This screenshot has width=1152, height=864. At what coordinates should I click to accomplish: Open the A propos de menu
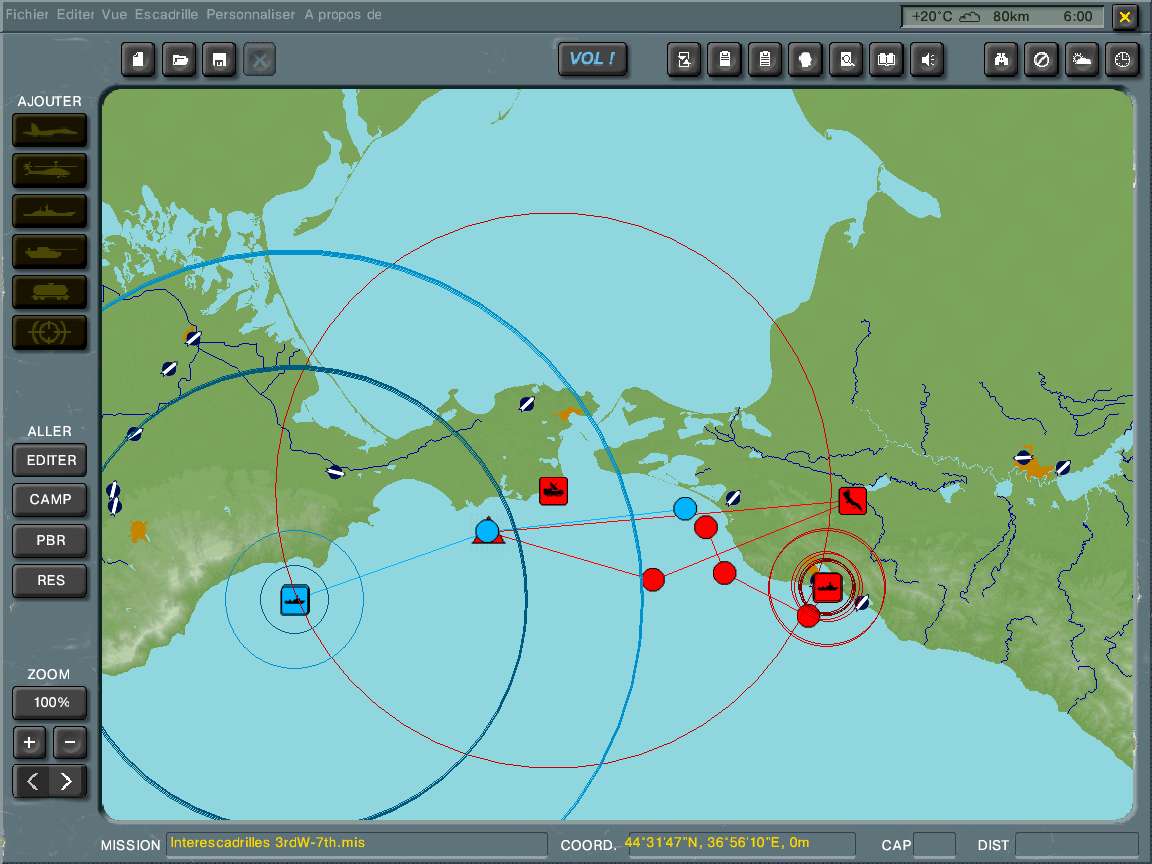point(343,14)
